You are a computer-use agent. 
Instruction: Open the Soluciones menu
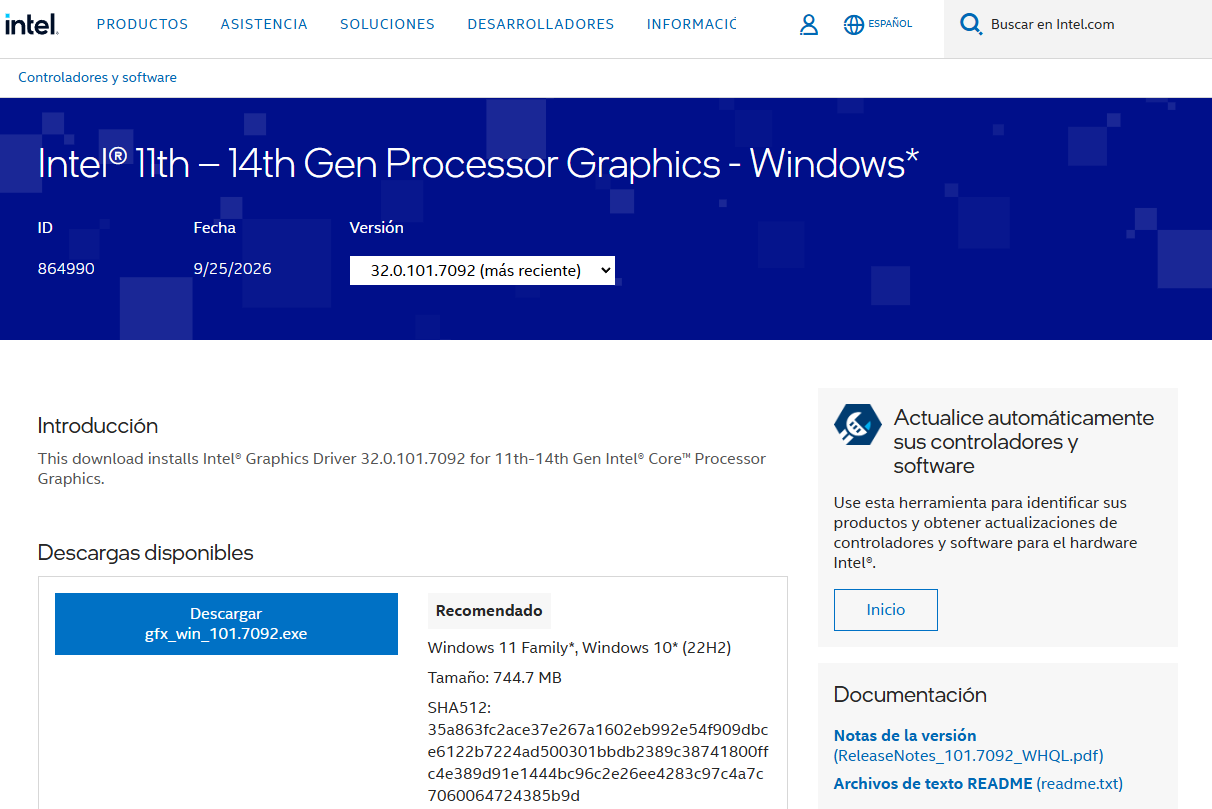point(387,24)
